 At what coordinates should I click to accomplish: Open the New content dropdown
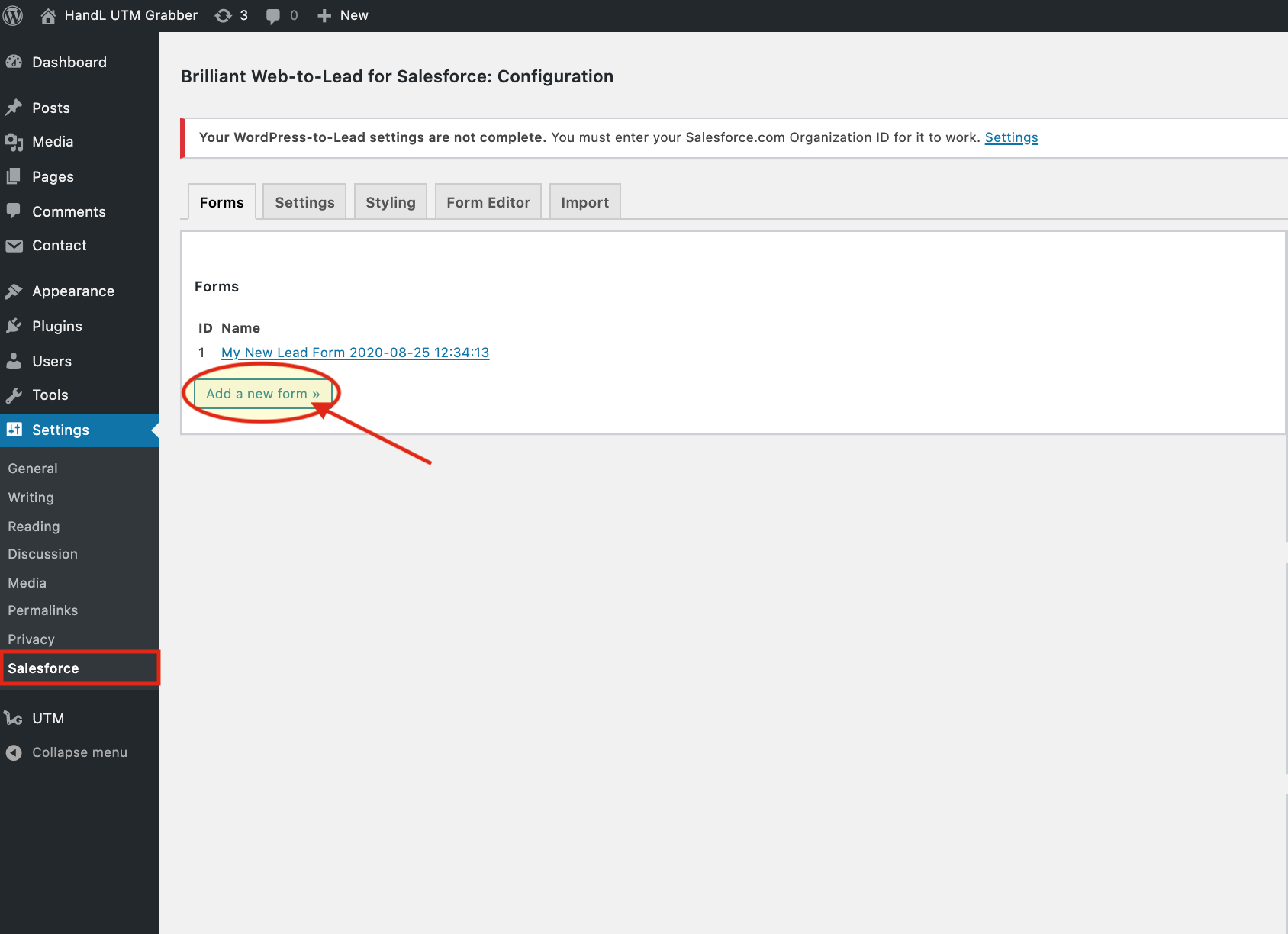[x=343, y=16]
